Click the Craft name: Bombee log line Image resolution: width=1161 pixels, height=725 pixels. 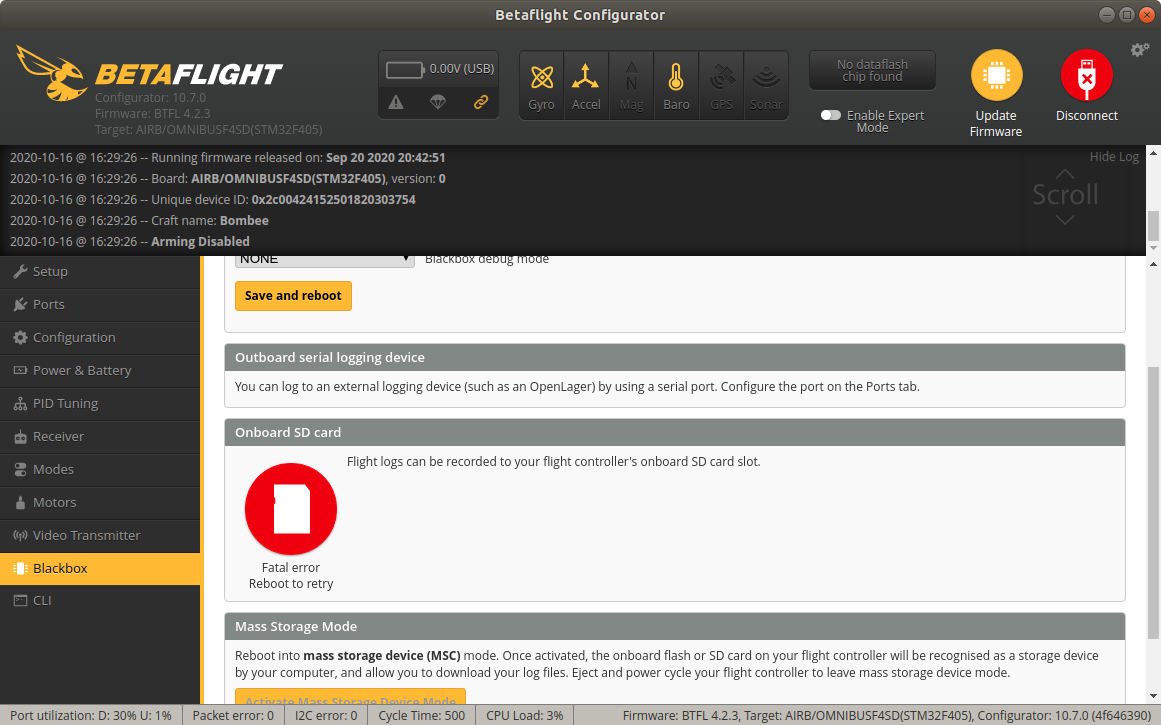coord(139,221)
